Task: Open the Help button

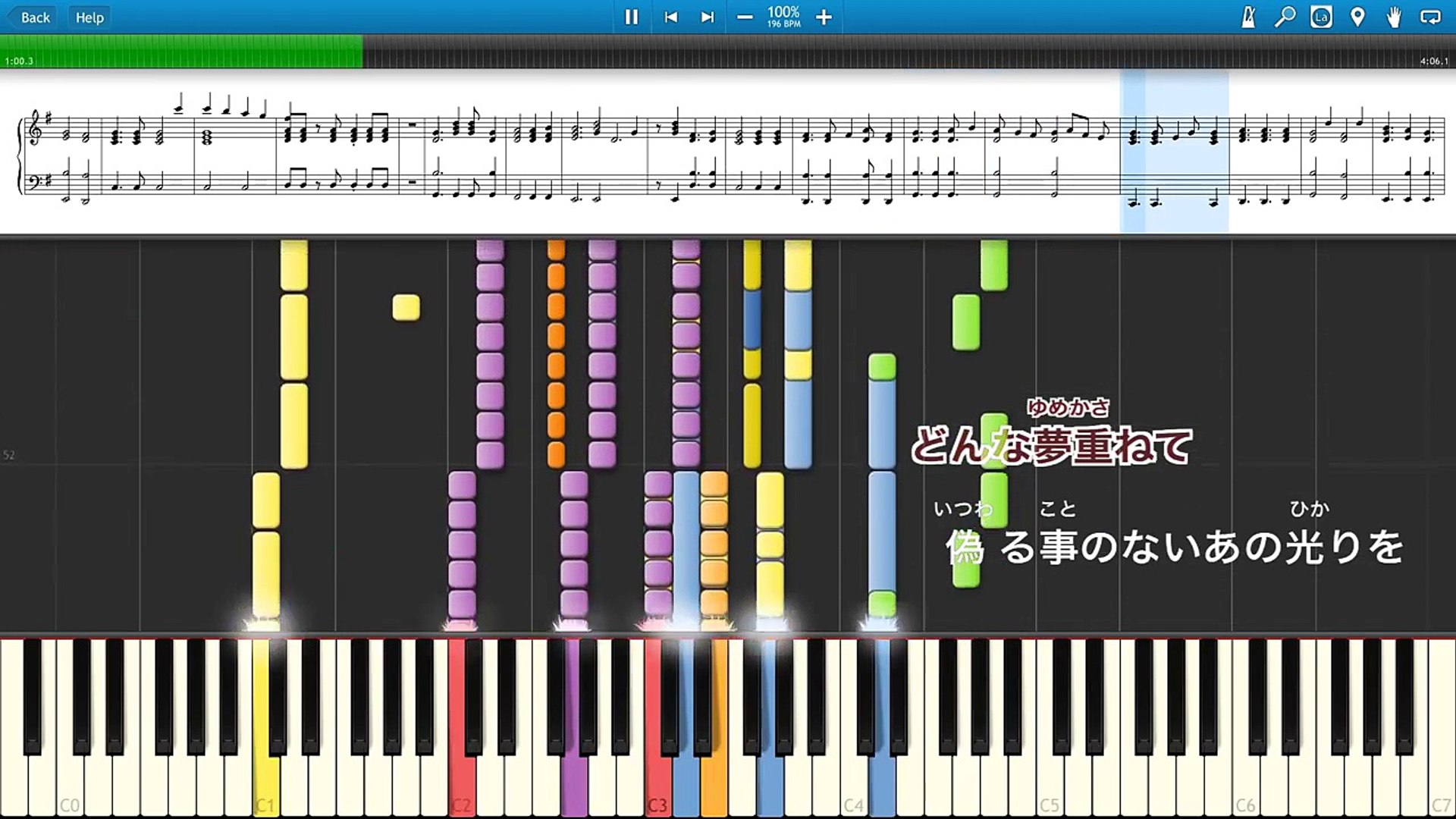Action: [x=89, y=17]
